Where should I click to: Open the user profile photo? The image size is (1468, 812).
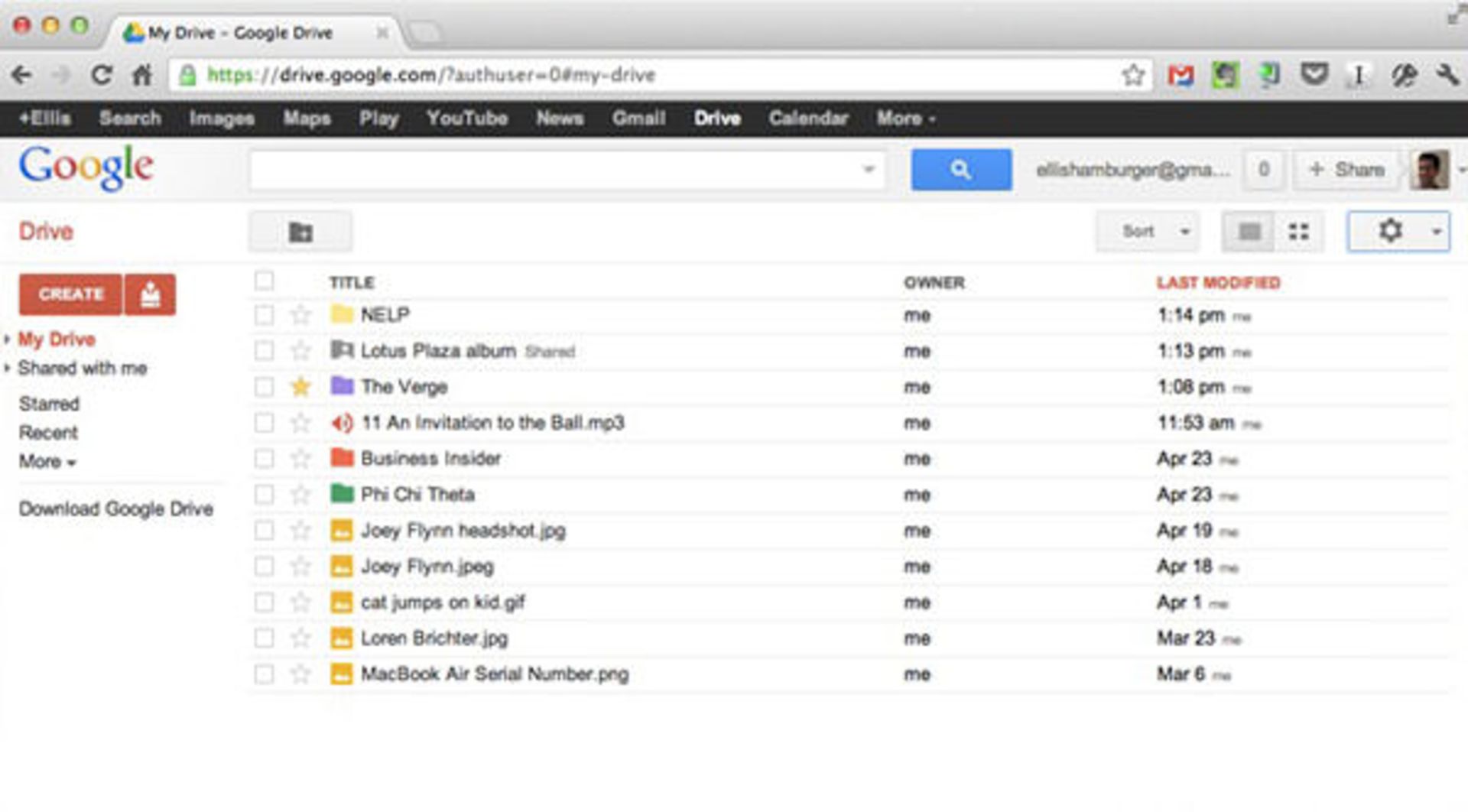[x=1429, y=169]
